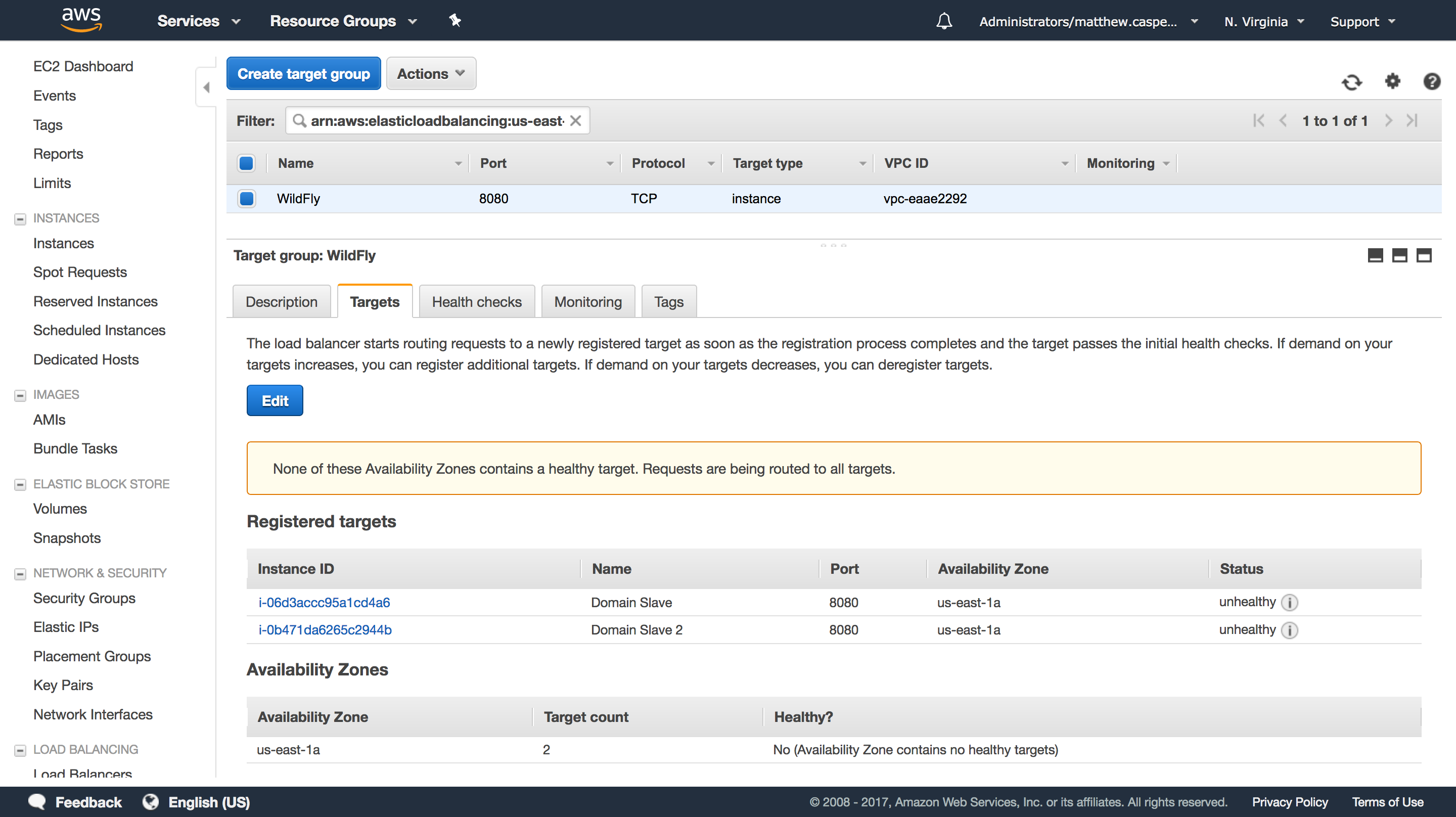The image size is (1456, 817).
Task: Open instance link i-06d3accc95a1cd4a6
Action: (324, 603)
